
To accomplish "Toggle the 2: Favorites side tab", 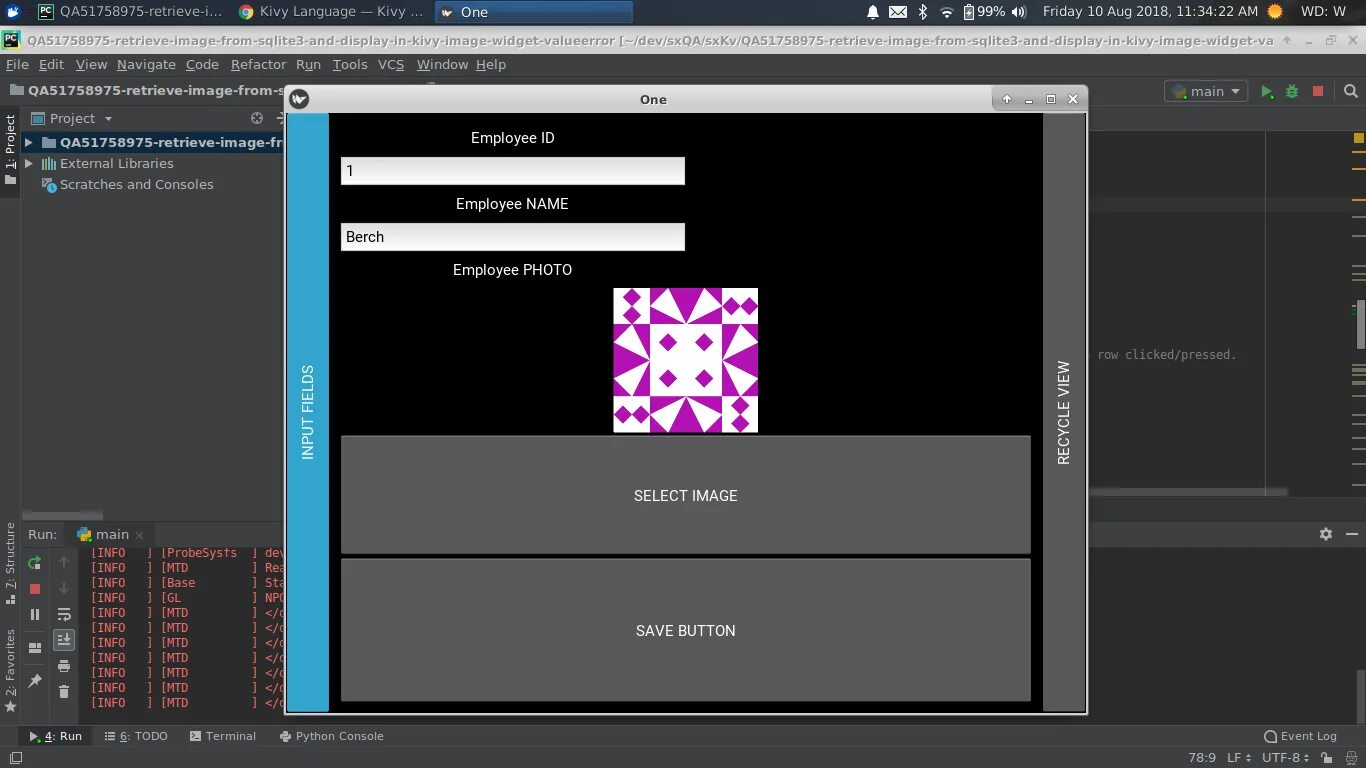I will point(10,671).
